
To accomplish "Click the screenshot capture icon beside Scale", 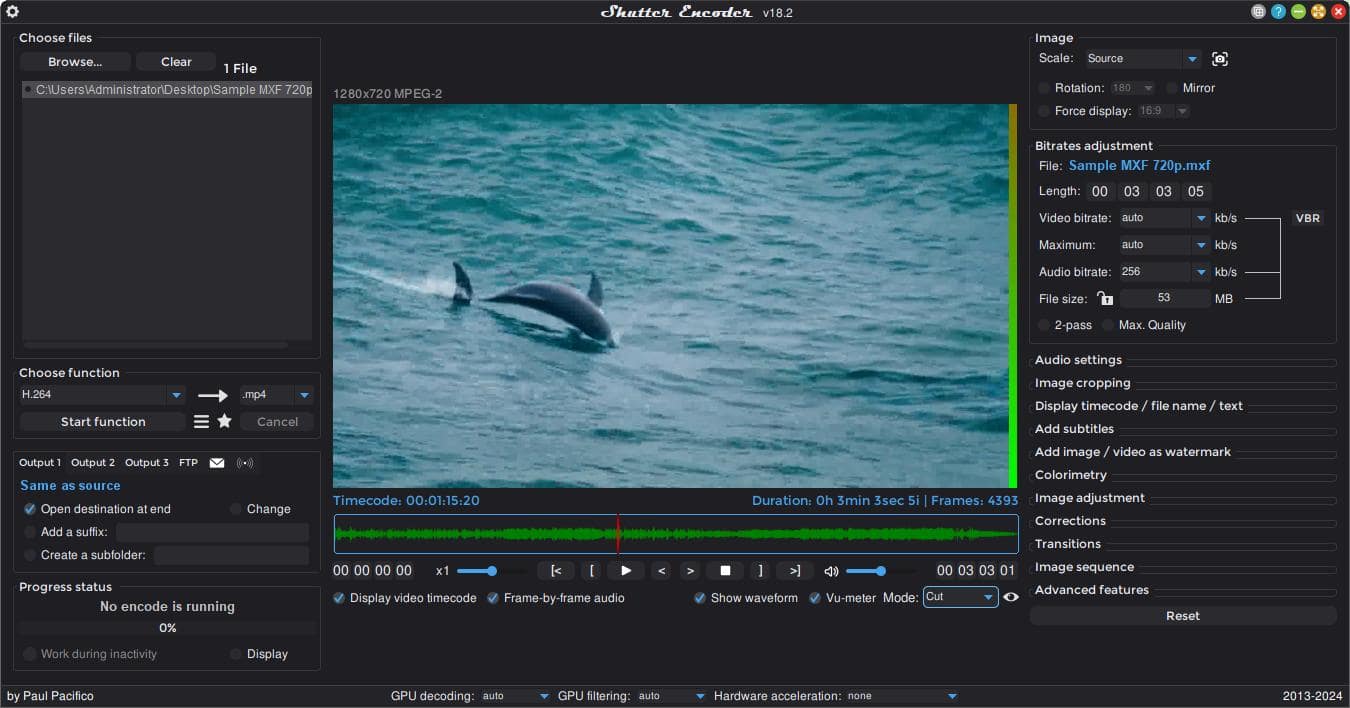I will coord(1219,59).
